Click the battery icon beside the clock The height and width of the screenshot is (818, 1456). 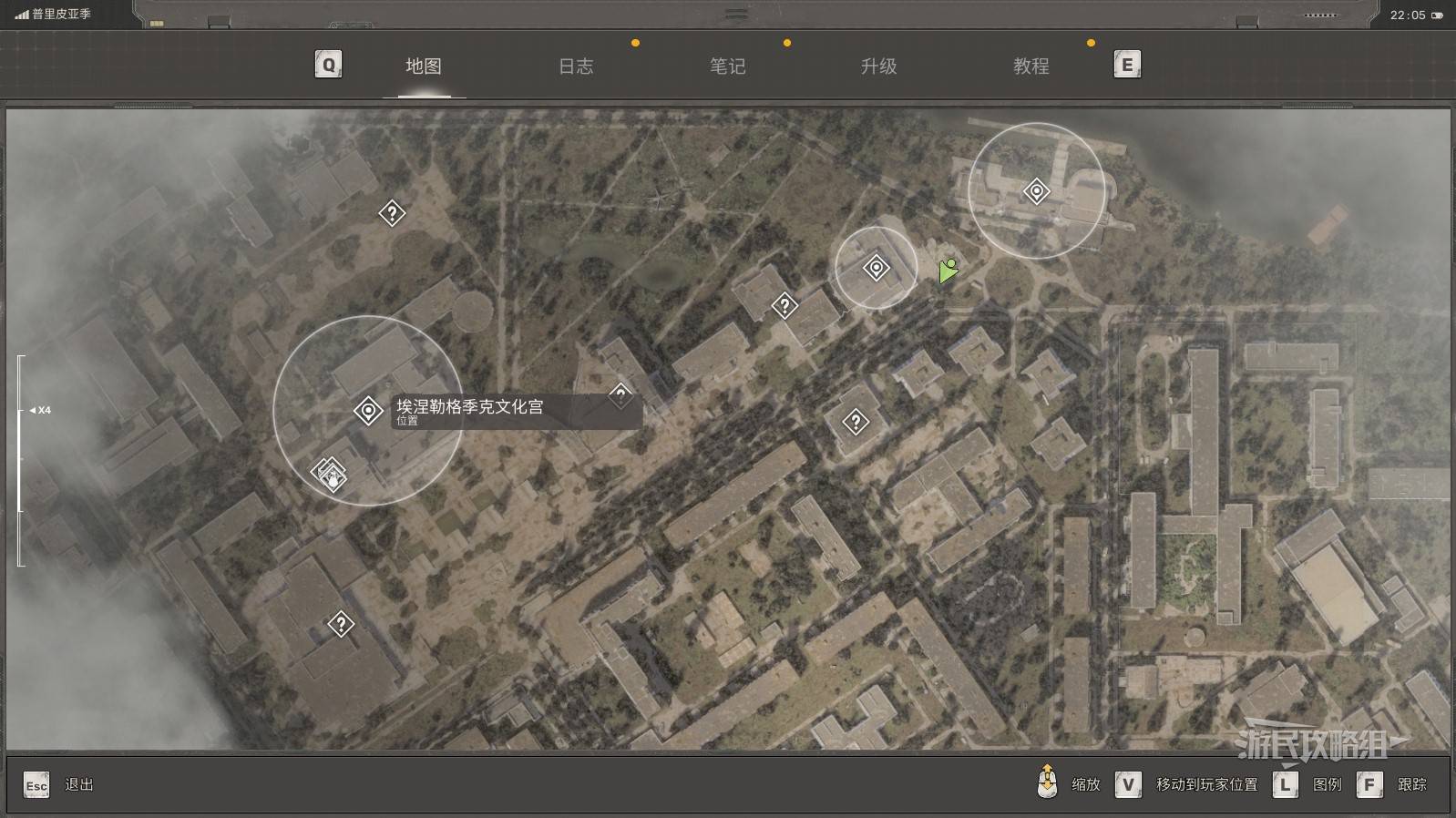coord(1437,15)
